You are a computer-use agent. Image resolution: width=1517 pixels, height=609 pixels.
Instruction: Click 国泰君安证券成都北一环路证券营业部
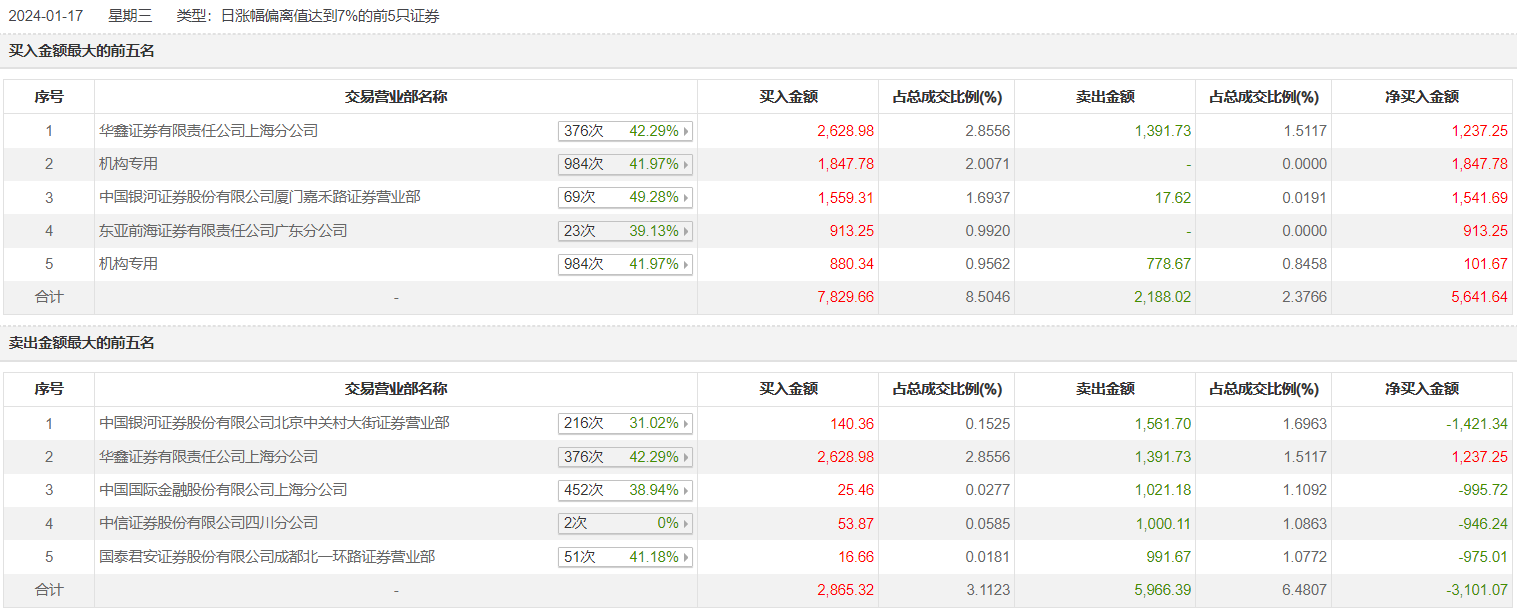coord(267,557)
